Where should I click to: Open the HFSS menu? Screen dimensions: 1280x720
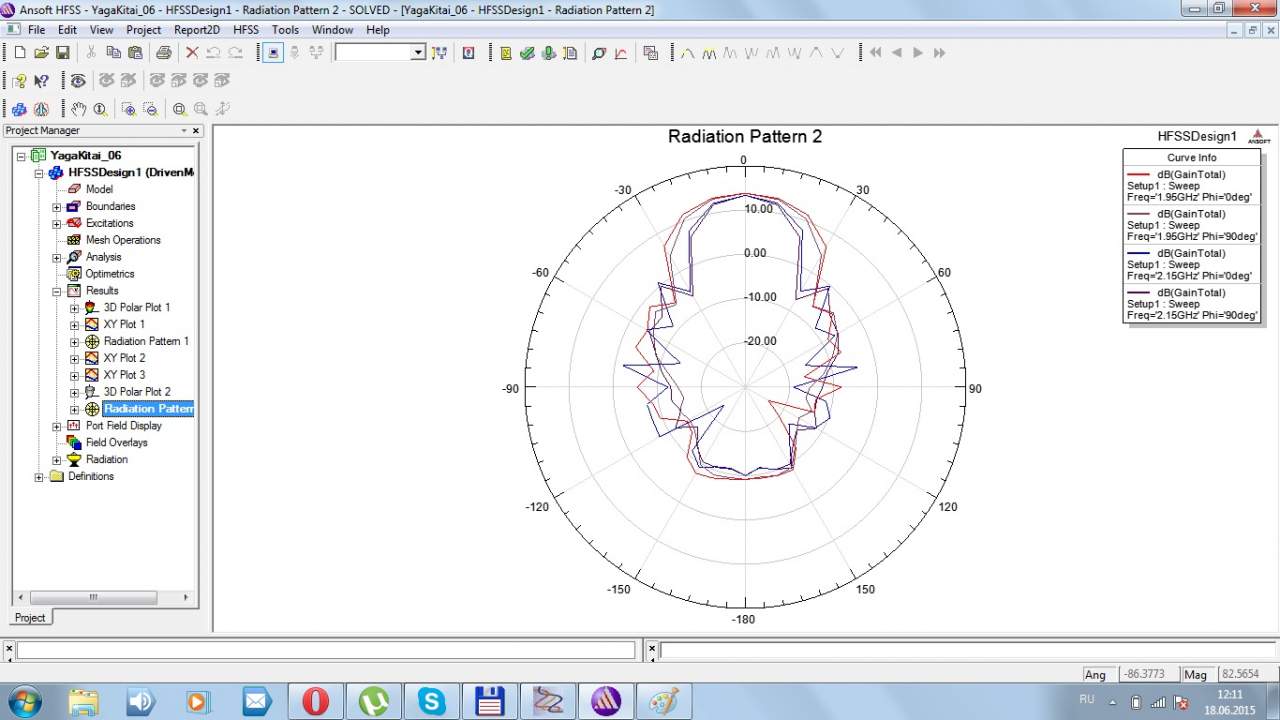pos(245,30)
